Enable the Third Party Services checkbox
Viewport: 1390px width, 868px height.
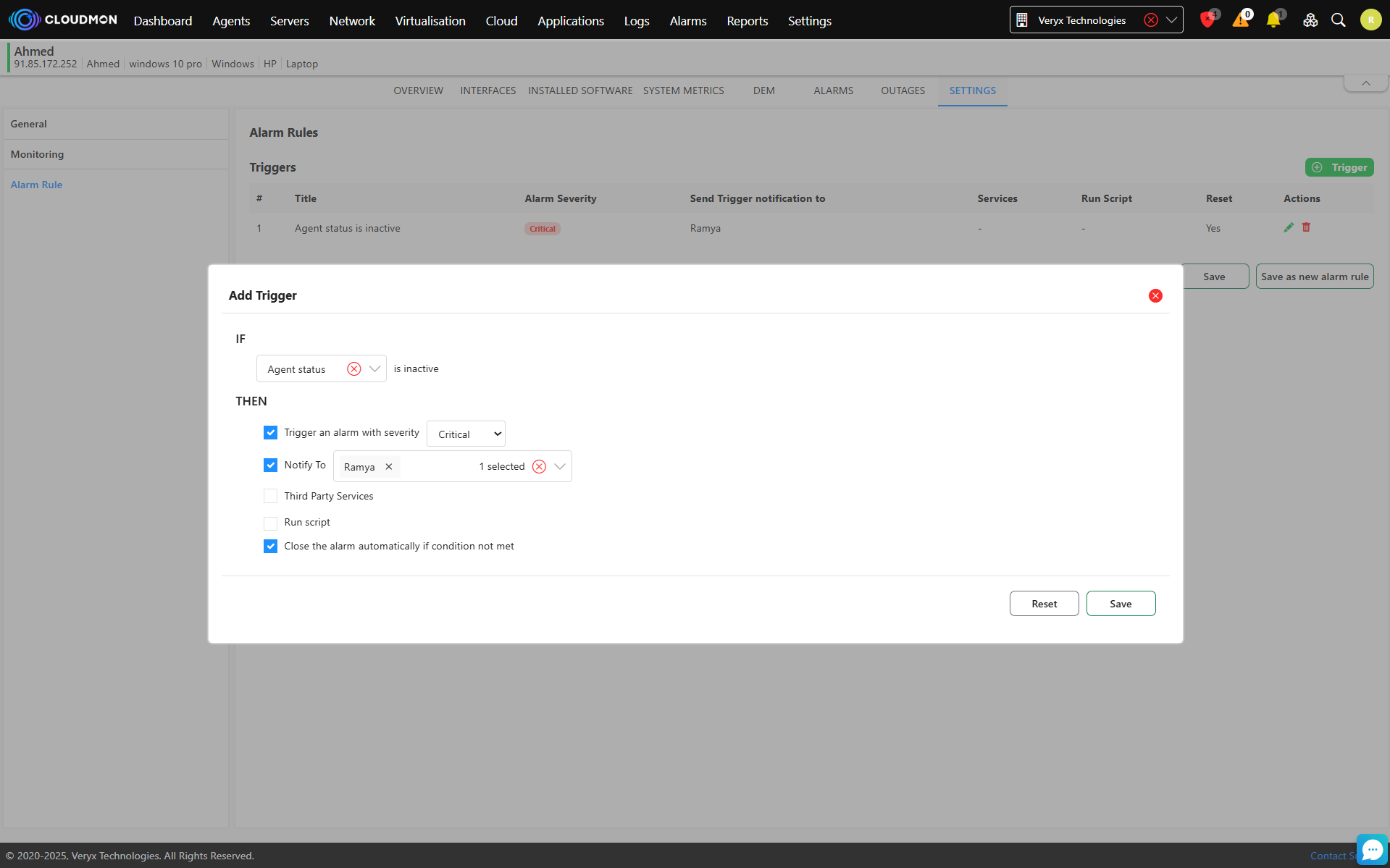click(270, 496)
